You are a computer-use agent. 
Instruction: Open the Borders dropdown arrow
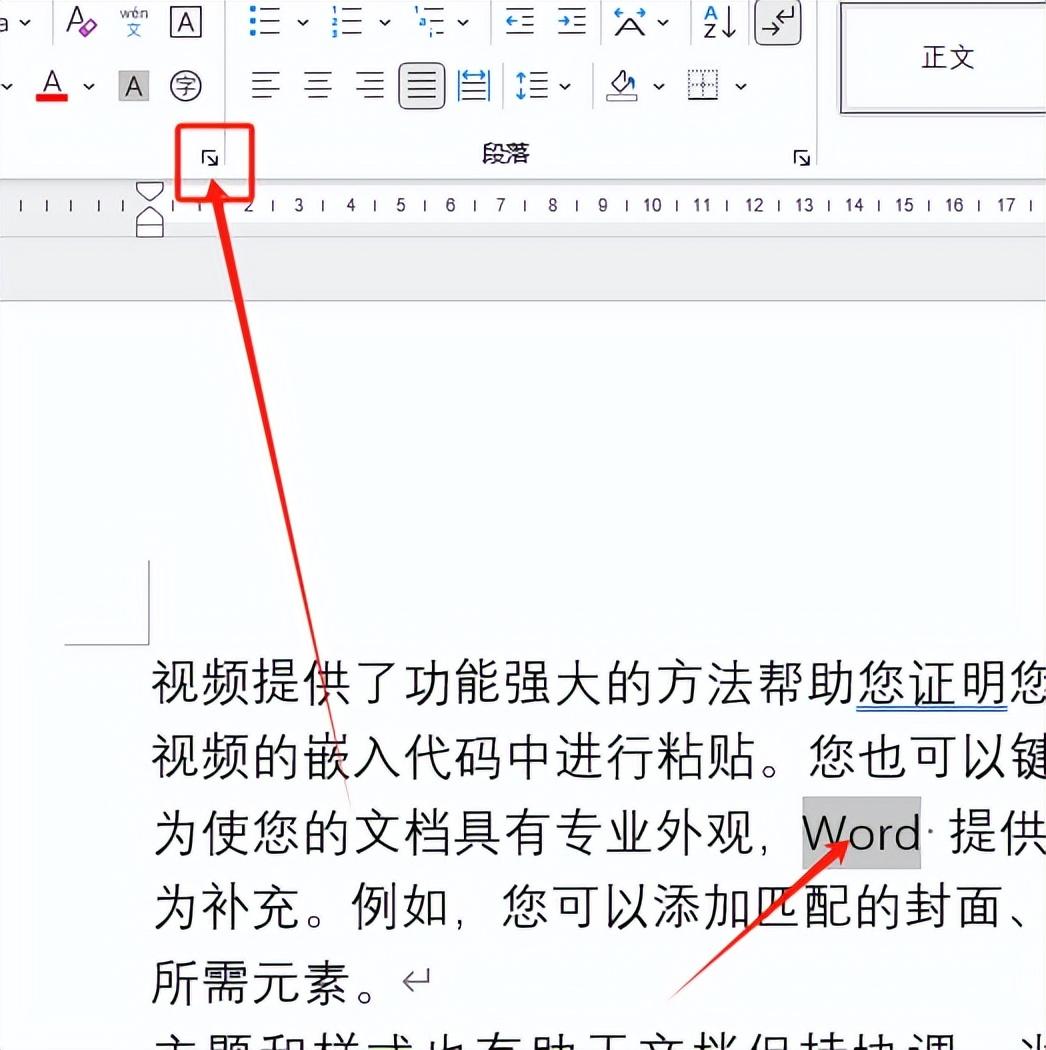pyautogui.click(x=741, y=86)
